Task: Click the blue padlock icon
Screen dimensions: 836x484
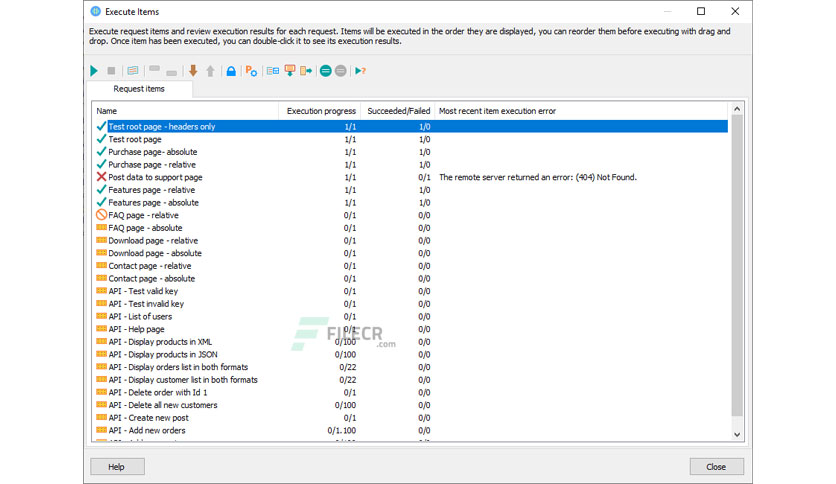Action: pos(231,70)
